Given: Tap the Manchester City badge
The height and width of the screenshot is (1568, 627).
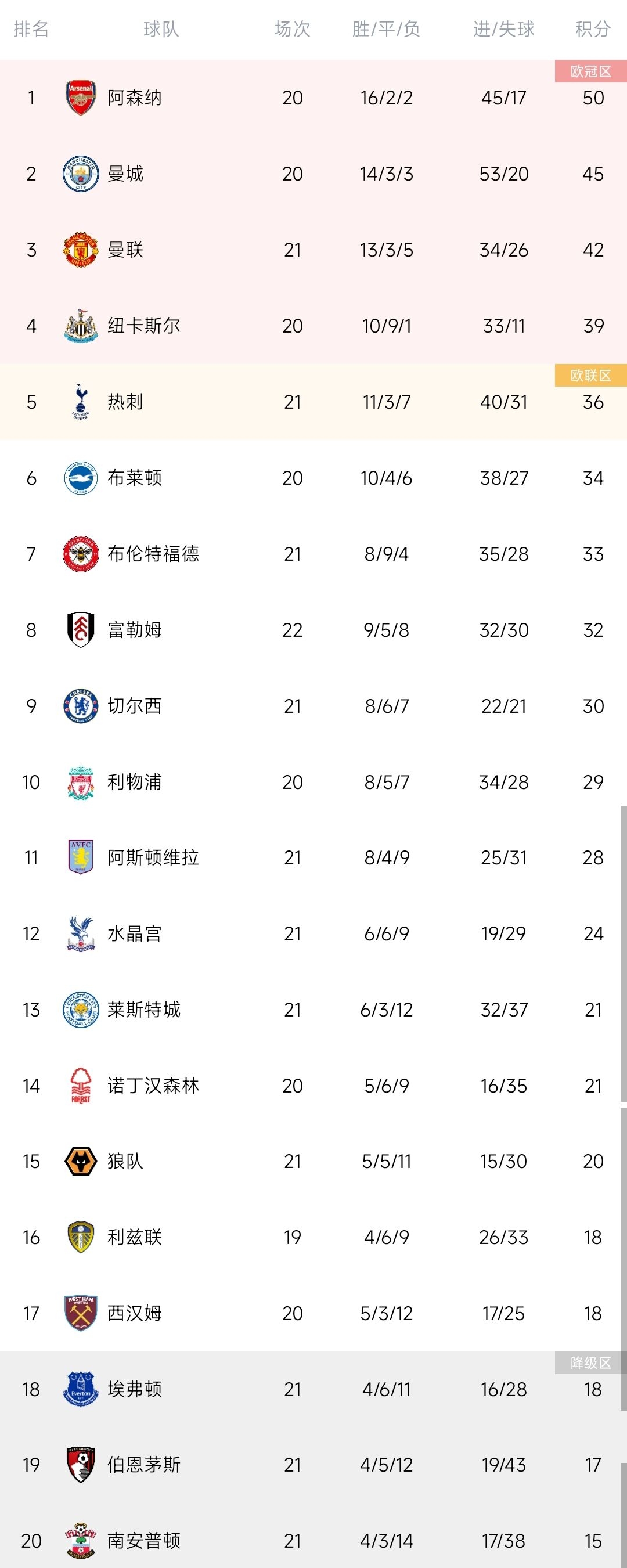Looking at the screenshot, I should (80, 174).
